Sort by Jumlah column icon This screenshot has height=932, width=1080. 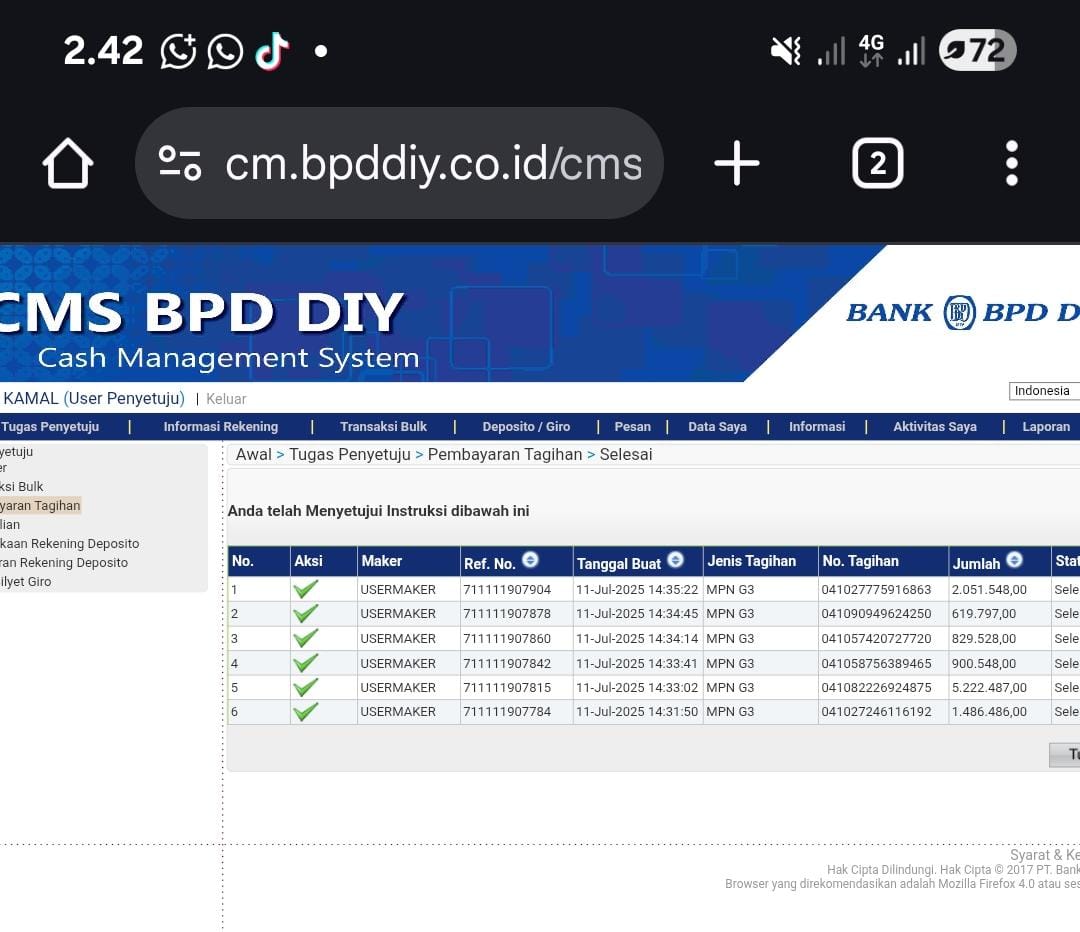(1014, 560)
